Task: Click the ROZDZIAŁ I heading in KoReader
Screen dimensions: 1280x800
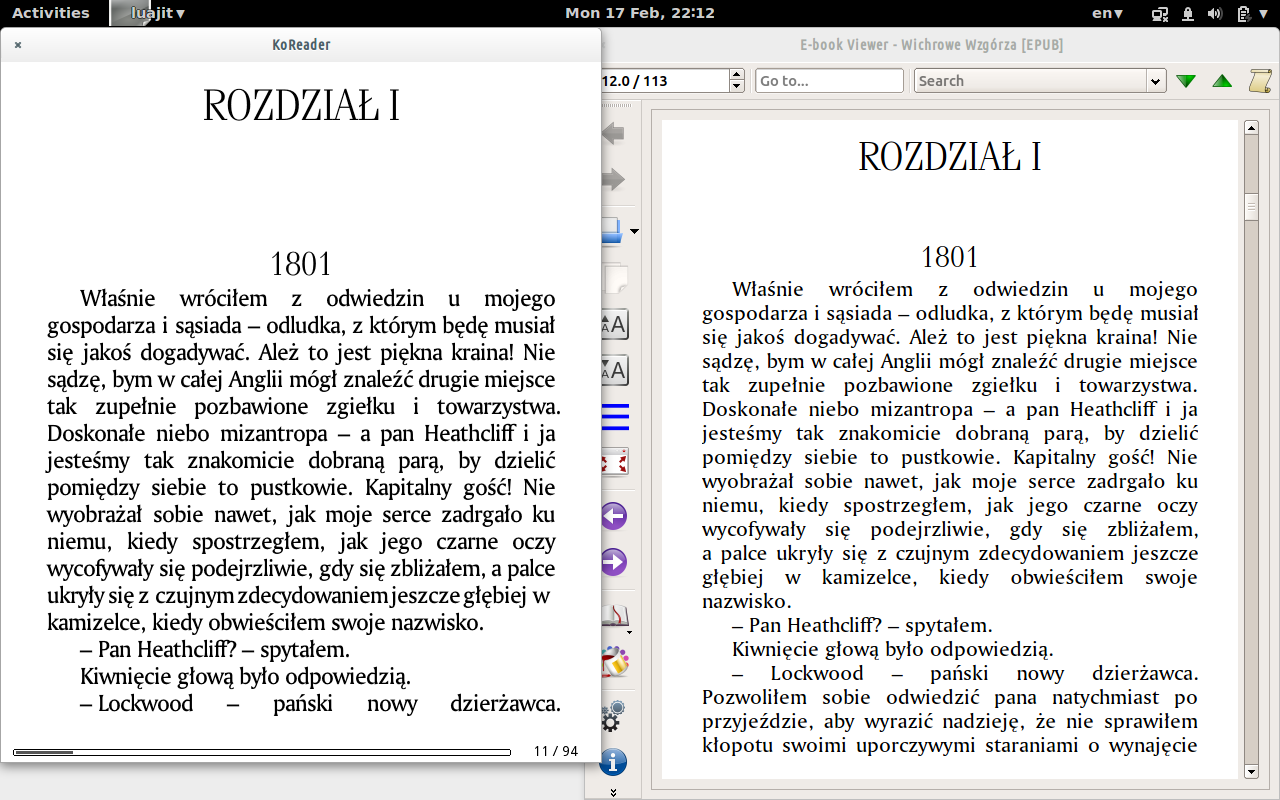Action: click(x=301, y=106)
